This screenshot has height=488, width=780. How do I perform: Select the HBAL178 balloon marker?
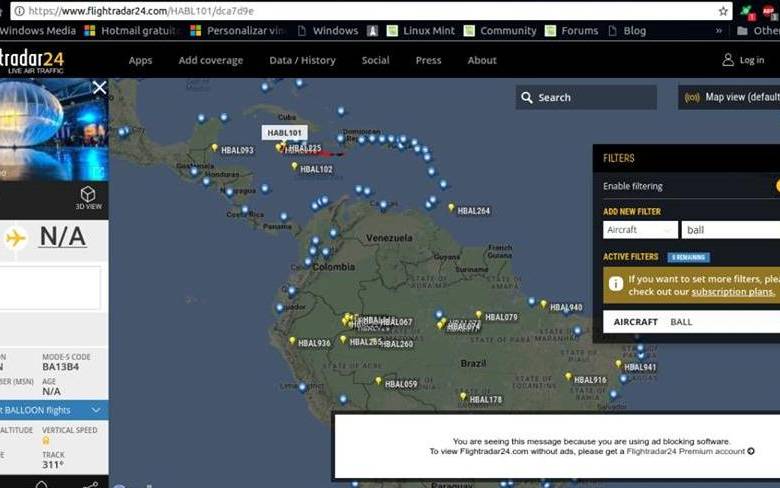(x=463, y=396)
